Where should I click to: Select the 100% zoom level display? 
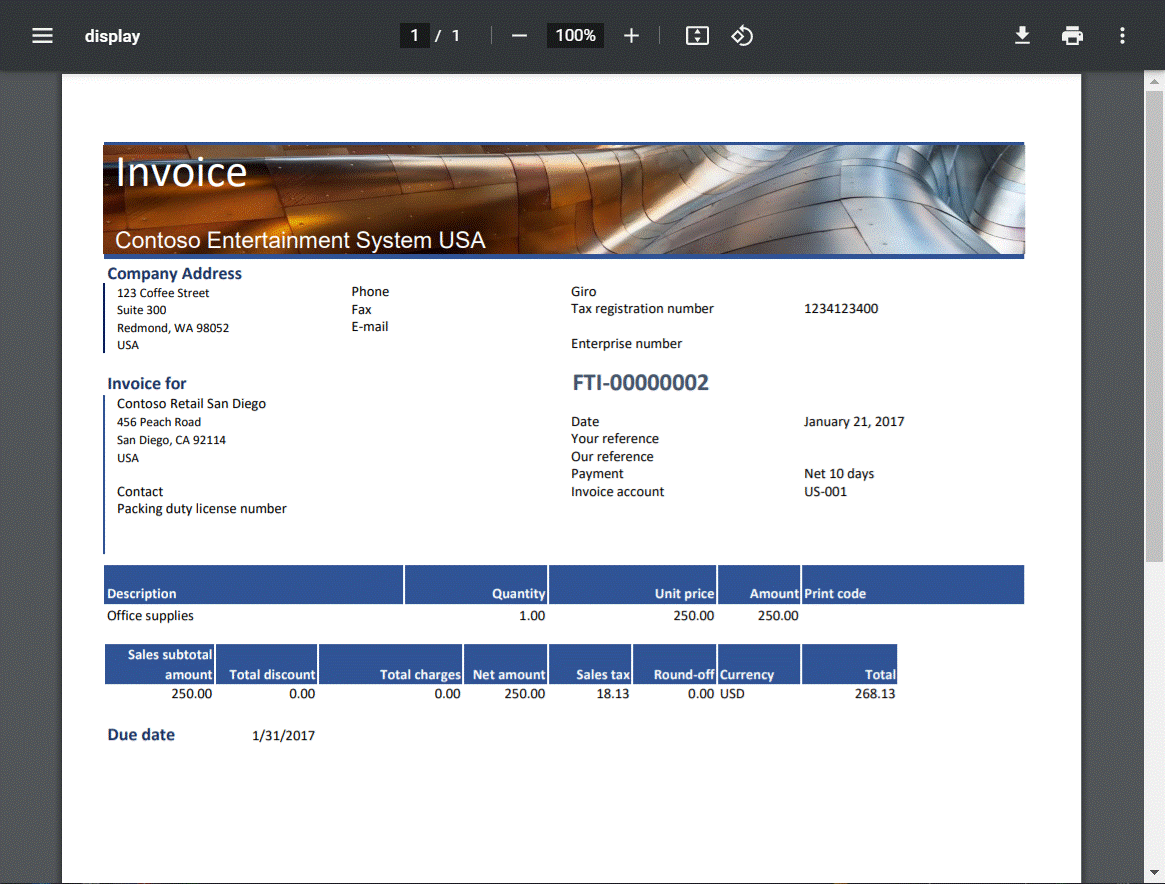(x=575, y=35)
